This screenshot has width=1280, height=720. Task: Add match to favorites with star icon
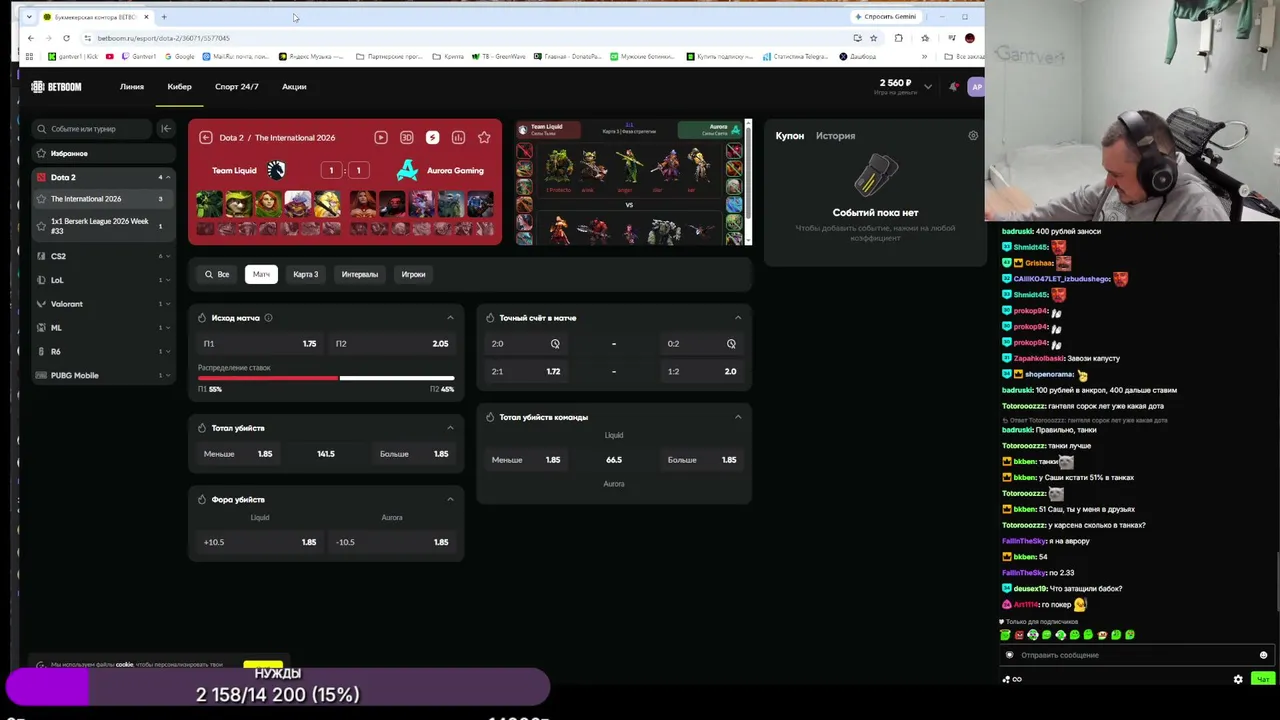pyautogui.click(x=484, y=137)
